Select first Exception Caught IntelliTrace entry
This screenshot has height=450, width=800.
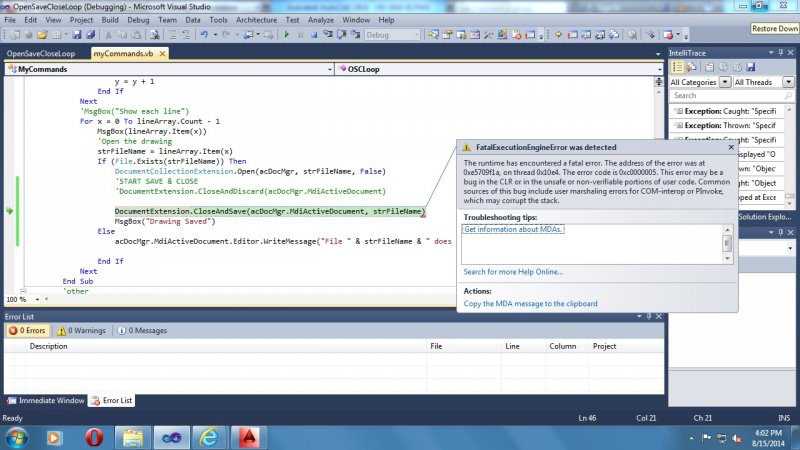(727, 111)
